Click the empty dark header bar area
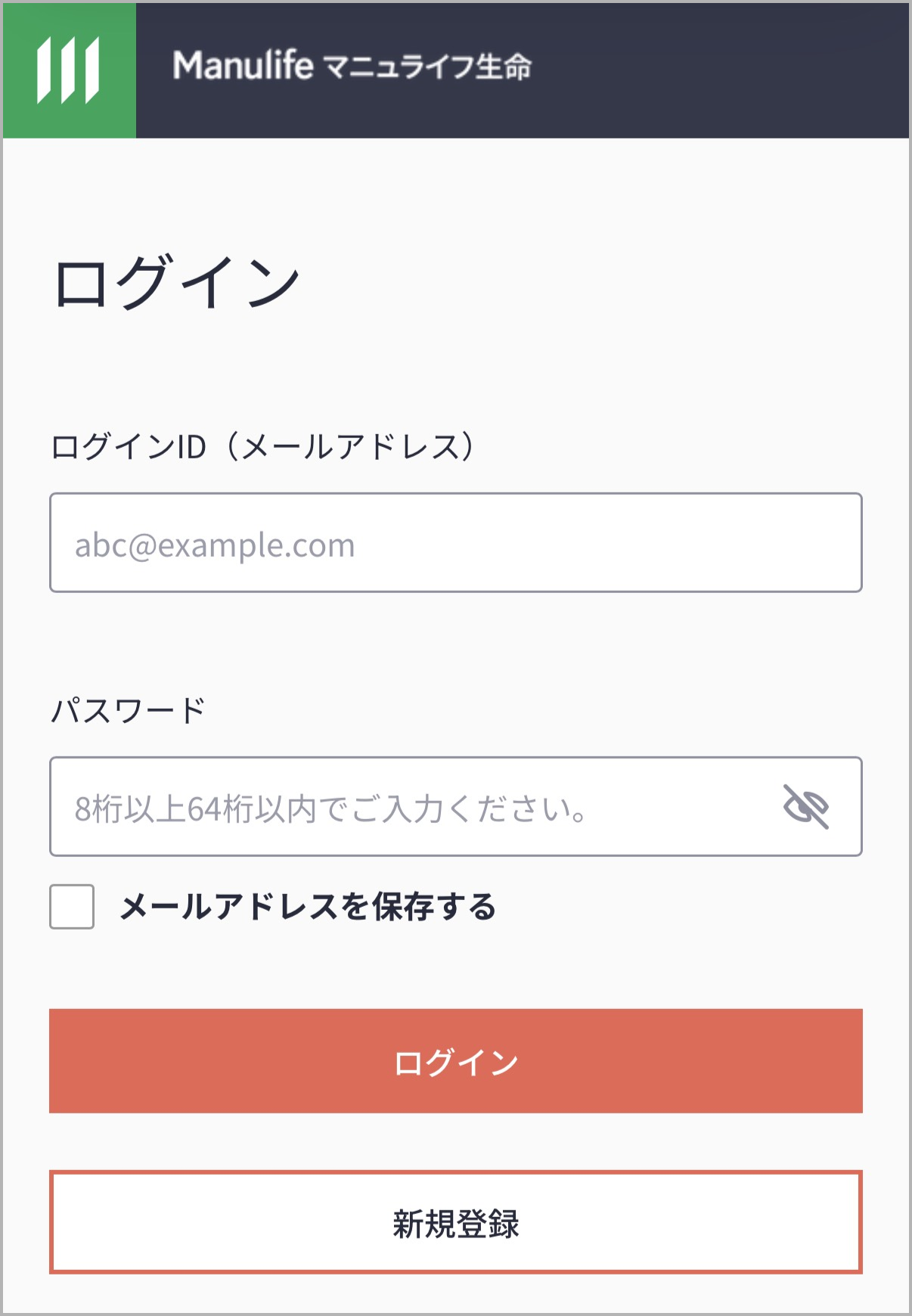The width and height of the screenshot is (912, 1316). tap(718, 70)
